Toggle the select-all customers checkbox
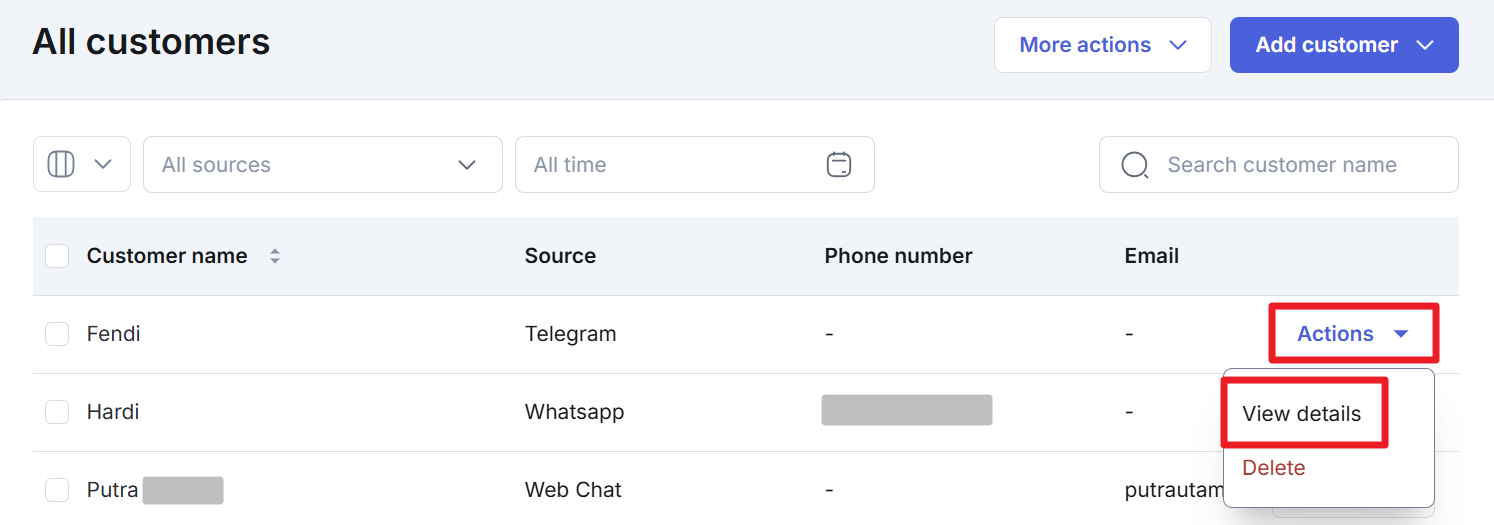The height and width of the screenshot is (525, 1494). click(57, 256)
